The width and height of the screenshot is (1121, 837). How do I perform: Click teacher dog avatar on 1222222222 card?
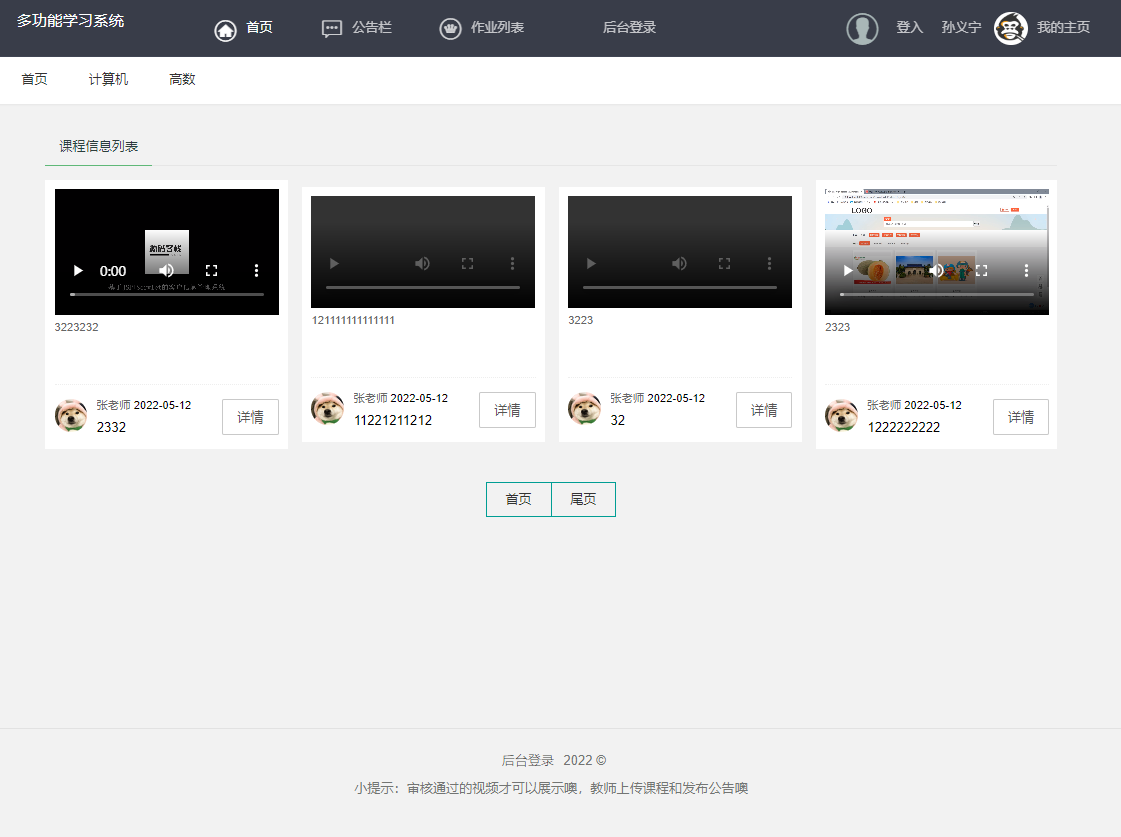[841, 416]
